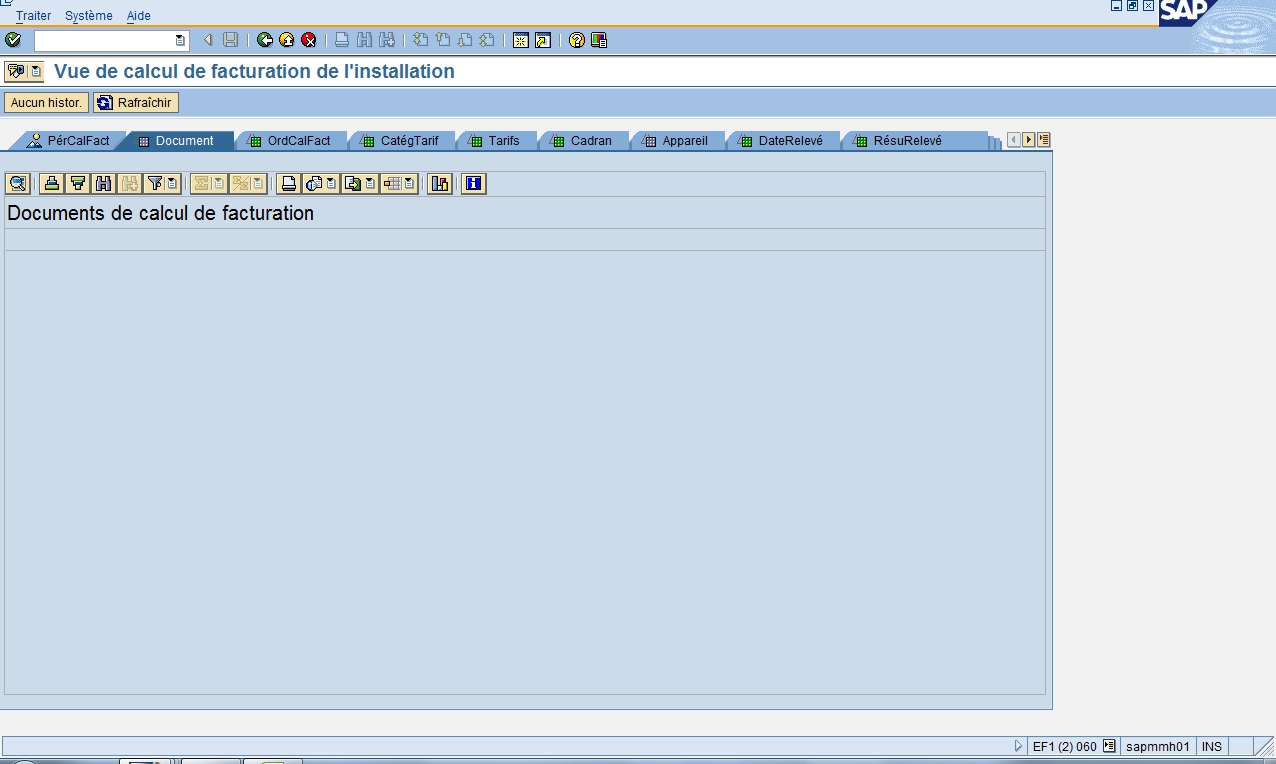This screenshot has height=764, width=1276.
Task: Switch to the PérCalFact tab
Action: click(68, 141)
